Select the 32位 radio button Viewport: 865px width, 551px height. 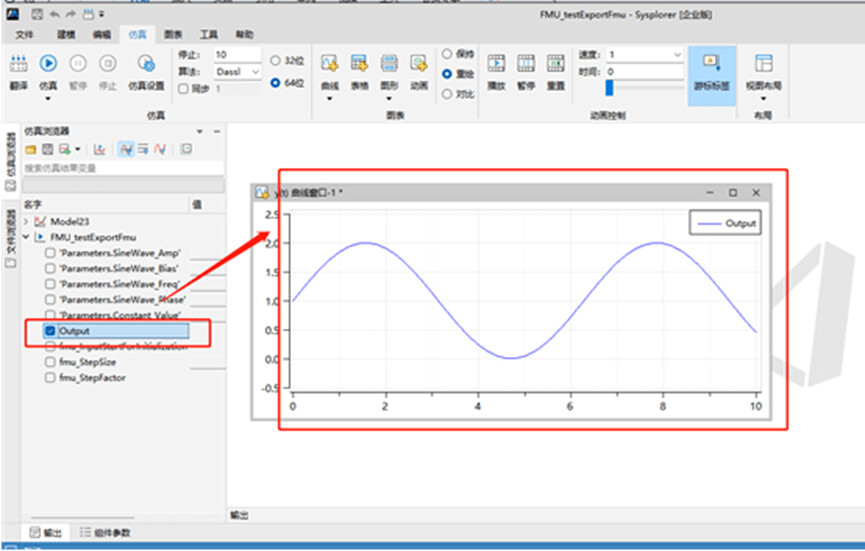point(275,61)
